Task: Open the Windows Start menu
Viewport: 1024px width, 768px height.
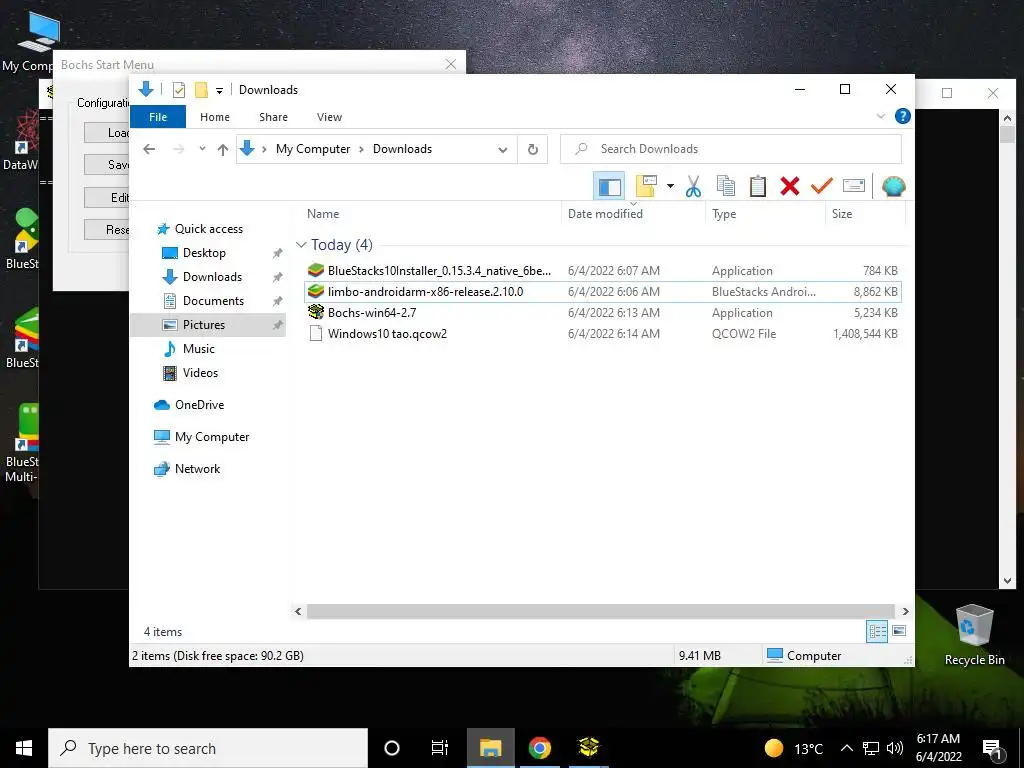Action: [x=24, y=748]
